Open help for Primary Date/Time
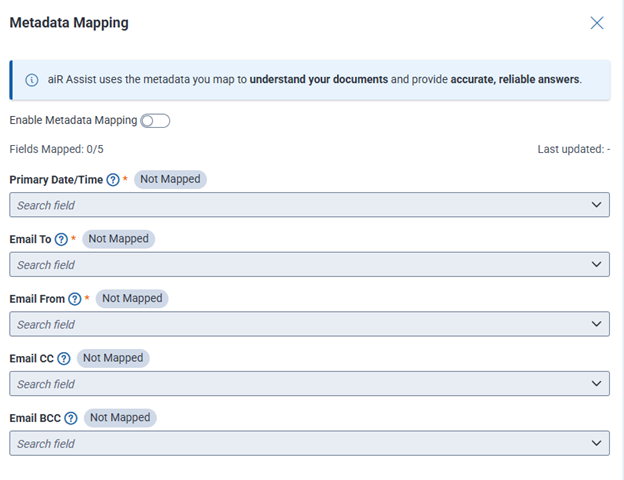Screen dimensions: 624x480 [113, 180]
